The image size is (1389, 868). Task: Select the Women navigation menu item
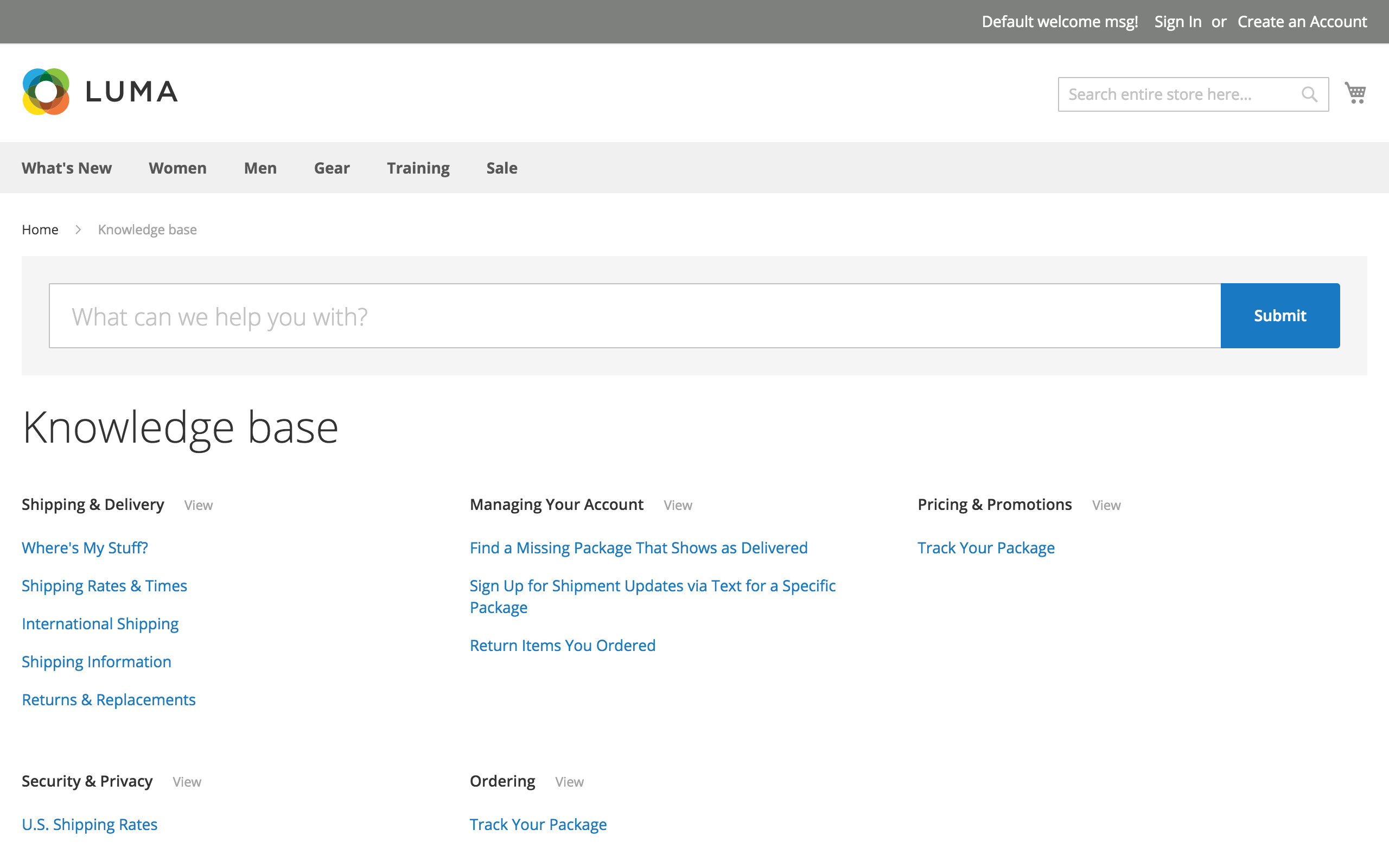(178, 167)
